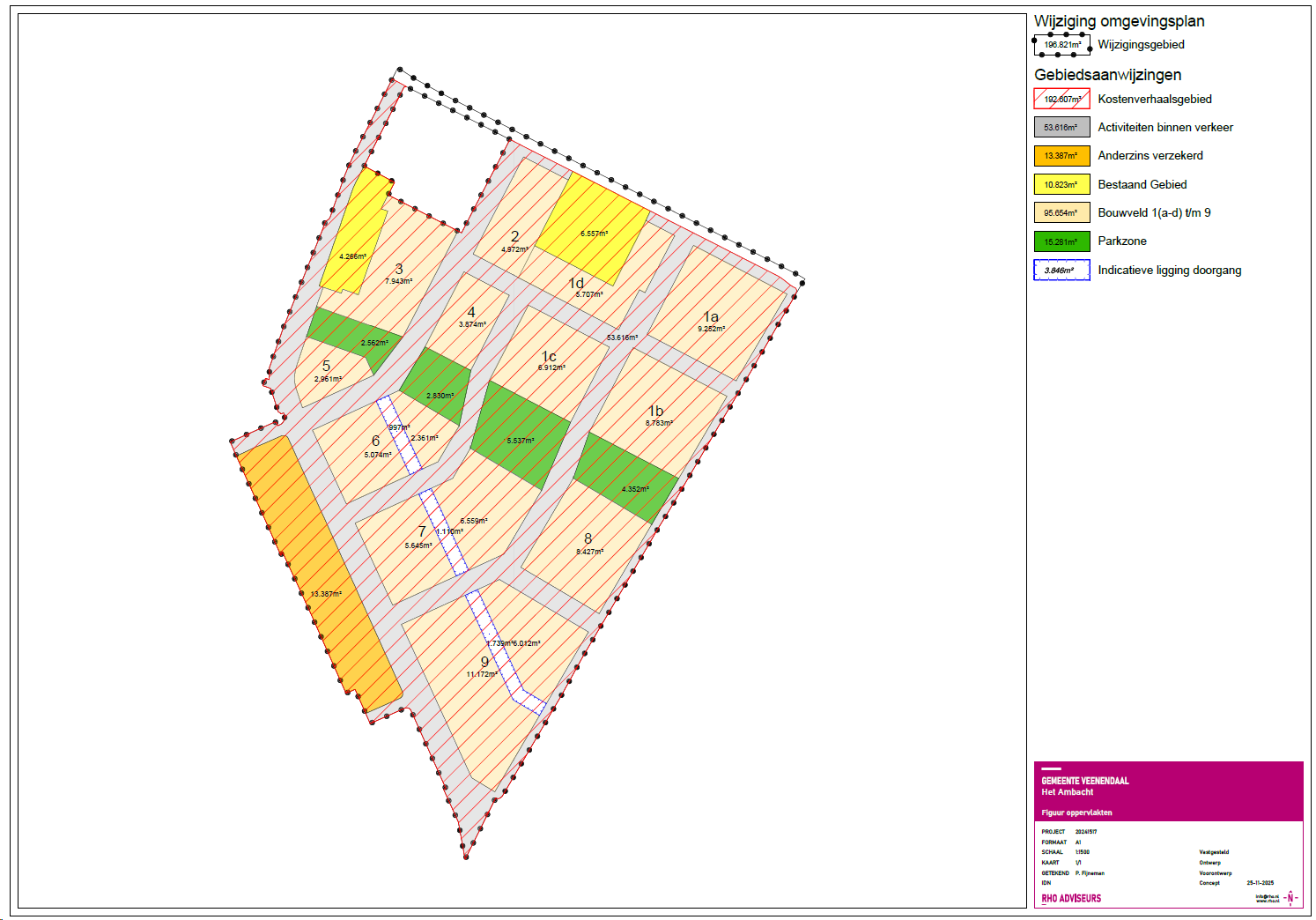Click the Gebiedsaanwijzingen heading
This screenshot has height=920, width=1316.
1108,75
